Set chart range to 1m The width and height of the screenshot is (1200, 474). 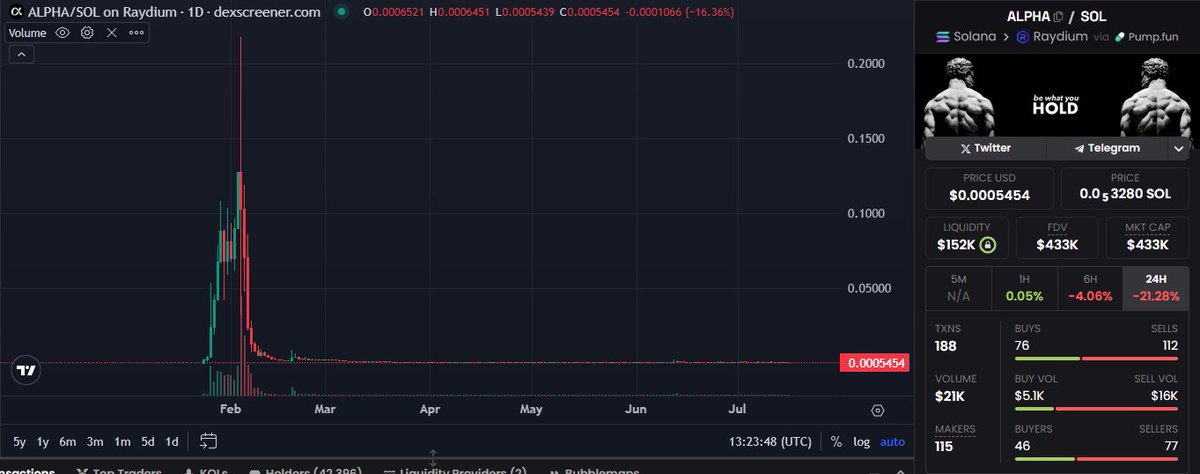(x=122, y=441)
